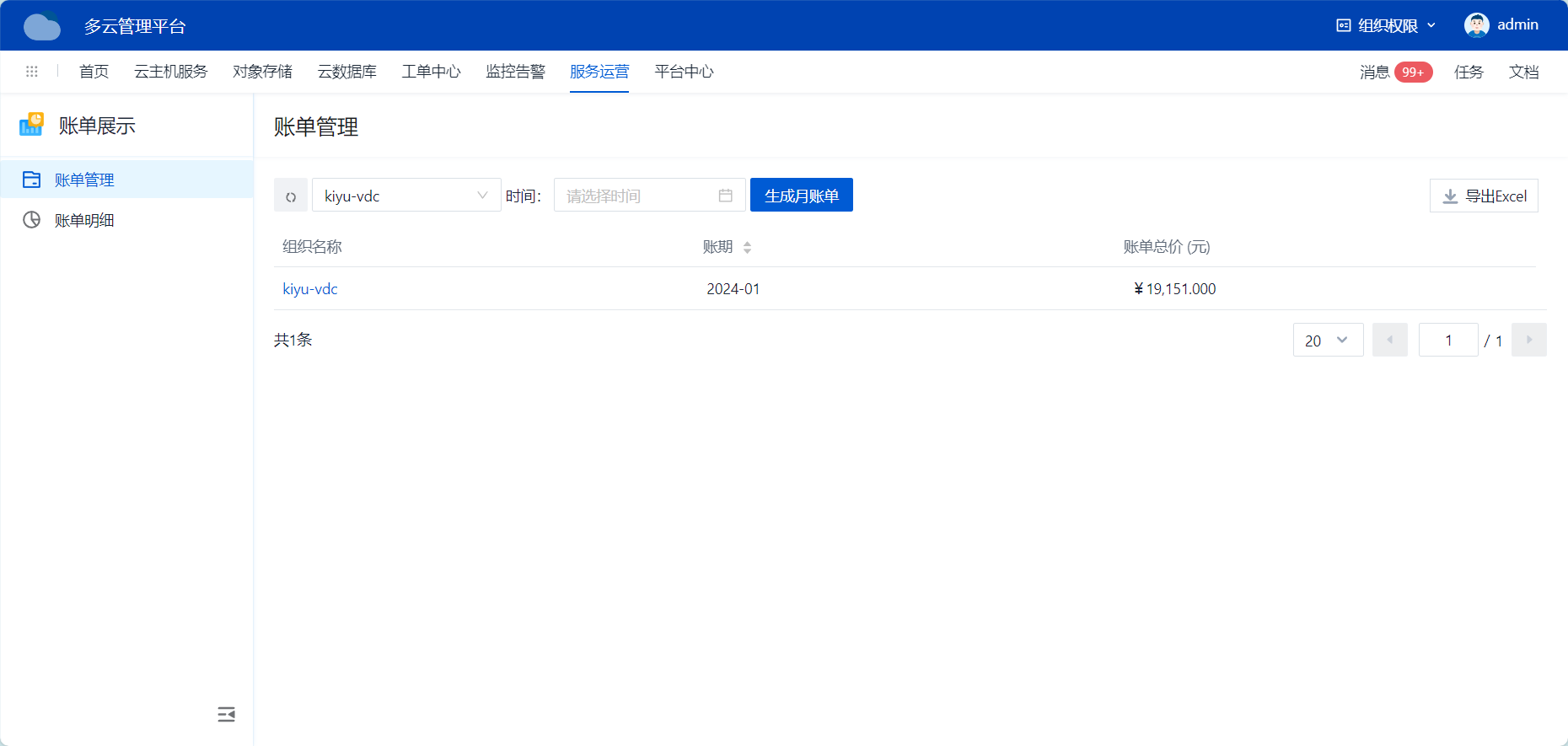1568x746 pixels.
Task: Open the calendar icon in time field
Action: point(725,196)
